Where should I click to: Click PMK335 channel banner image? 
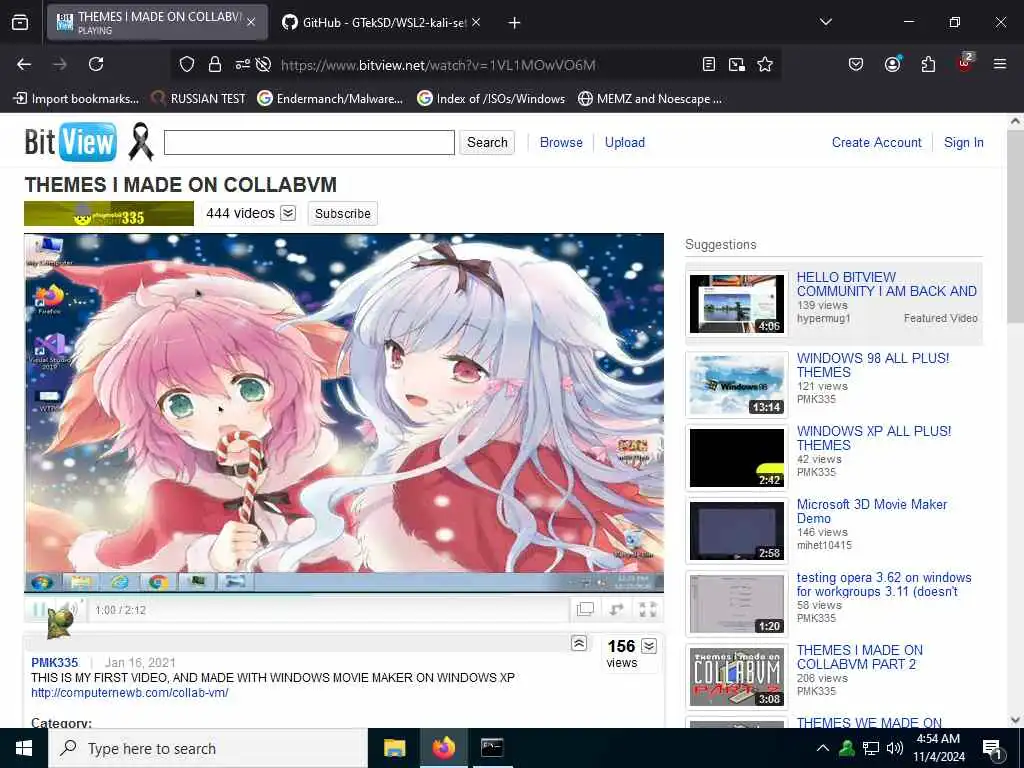tap(109, 214)
